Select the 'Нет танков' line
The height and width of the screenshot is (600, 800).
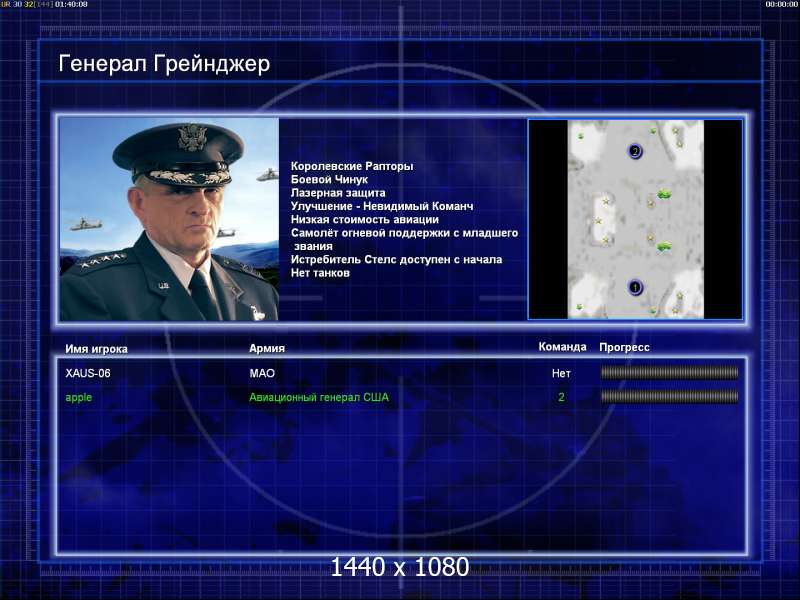click(320, 272)
